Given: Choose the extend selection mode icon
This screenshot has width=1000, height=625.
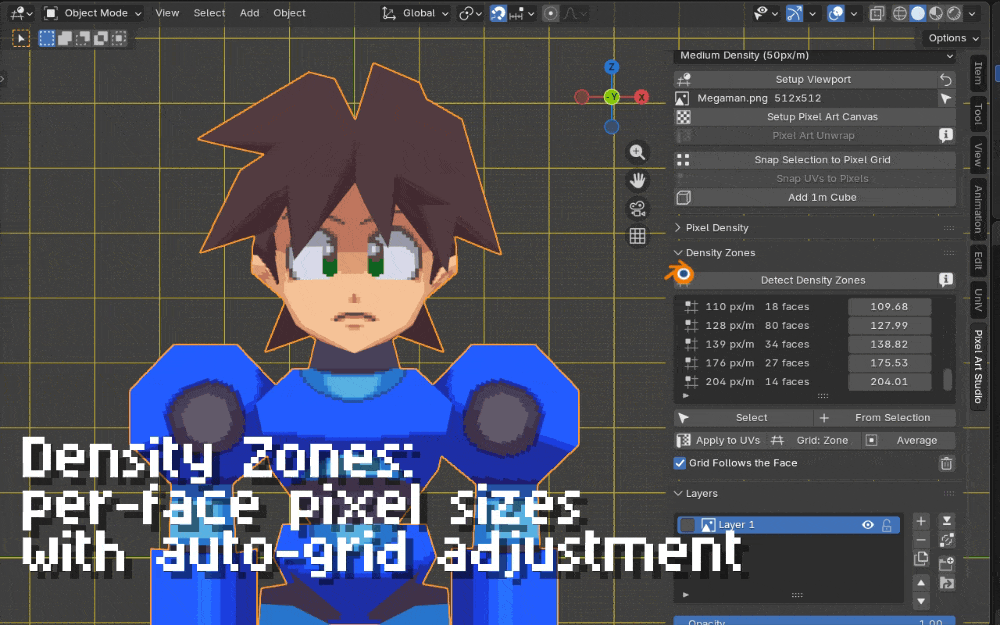Looking at the screenshot, I should point(65,38).
